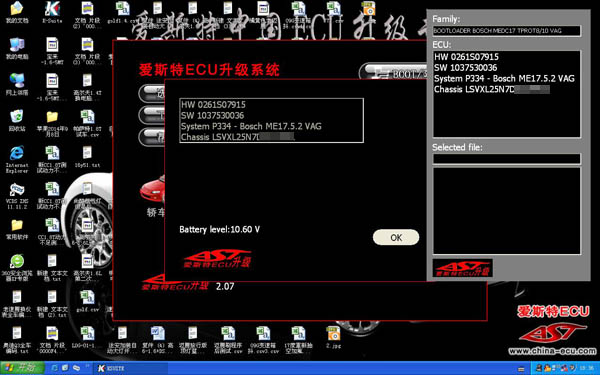Select the System P334 - Bosch ME17.5.2 line in the dialog

point(251,126)
